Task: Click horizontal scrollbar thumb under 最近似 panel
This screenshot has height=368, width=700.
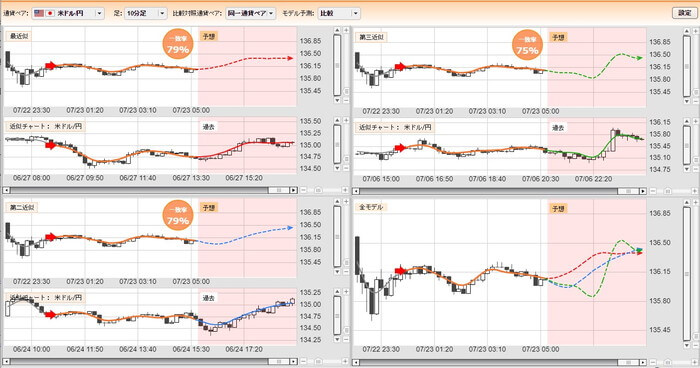Action: point(279,190)
